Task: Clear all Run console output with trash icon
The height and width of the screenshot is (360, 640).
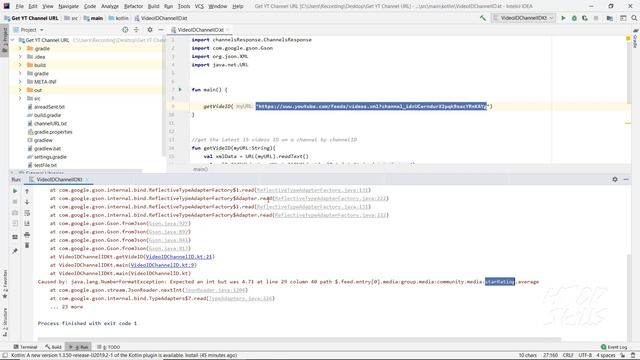Action: coord(27,245)
